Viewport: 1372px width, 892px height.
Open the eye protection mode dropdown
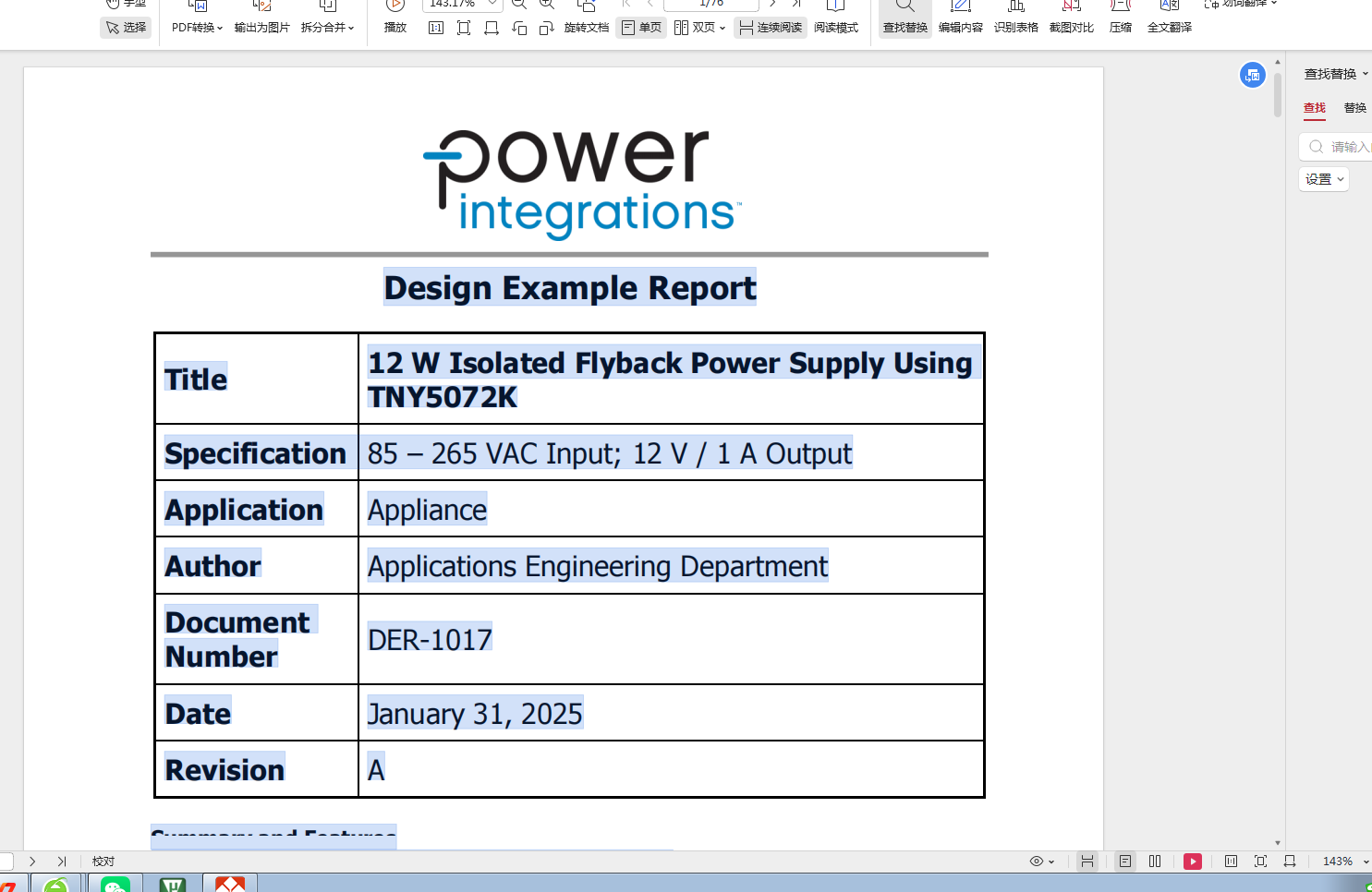[1042, 862]
